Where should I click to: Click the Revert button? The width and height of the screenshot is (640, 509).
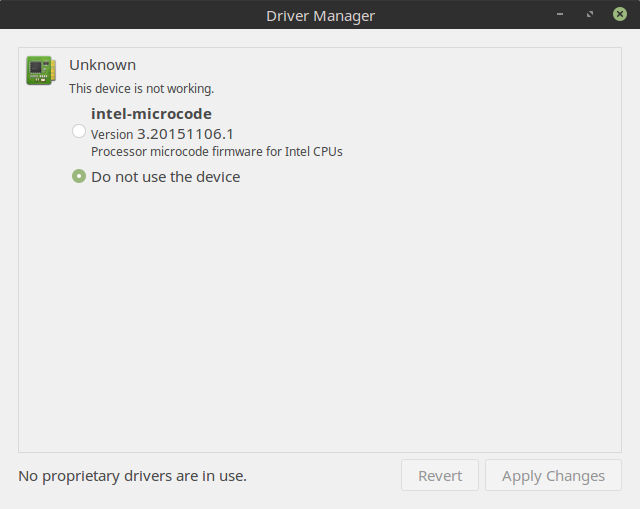[x=440, y=476]
